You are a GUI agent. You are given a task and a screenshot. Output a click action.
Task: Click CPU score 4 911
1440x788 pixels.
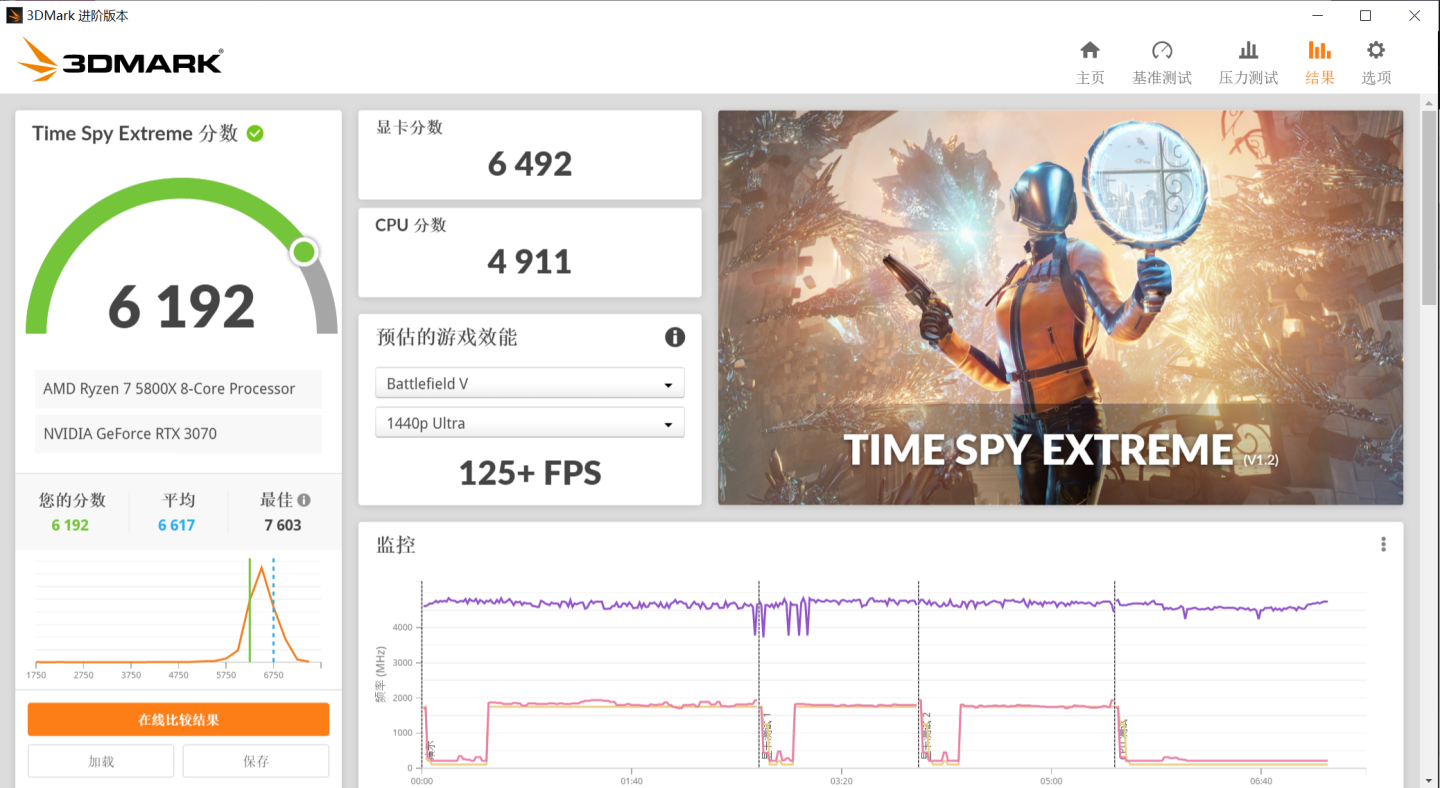pos(530,262)
